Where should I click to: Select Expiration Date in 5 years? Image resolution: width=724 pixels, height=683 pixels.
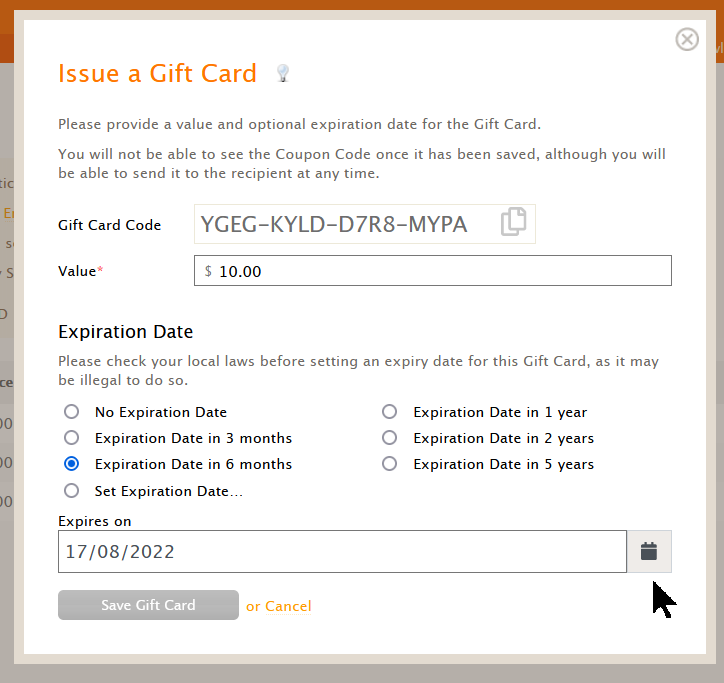tap(389, 463)
